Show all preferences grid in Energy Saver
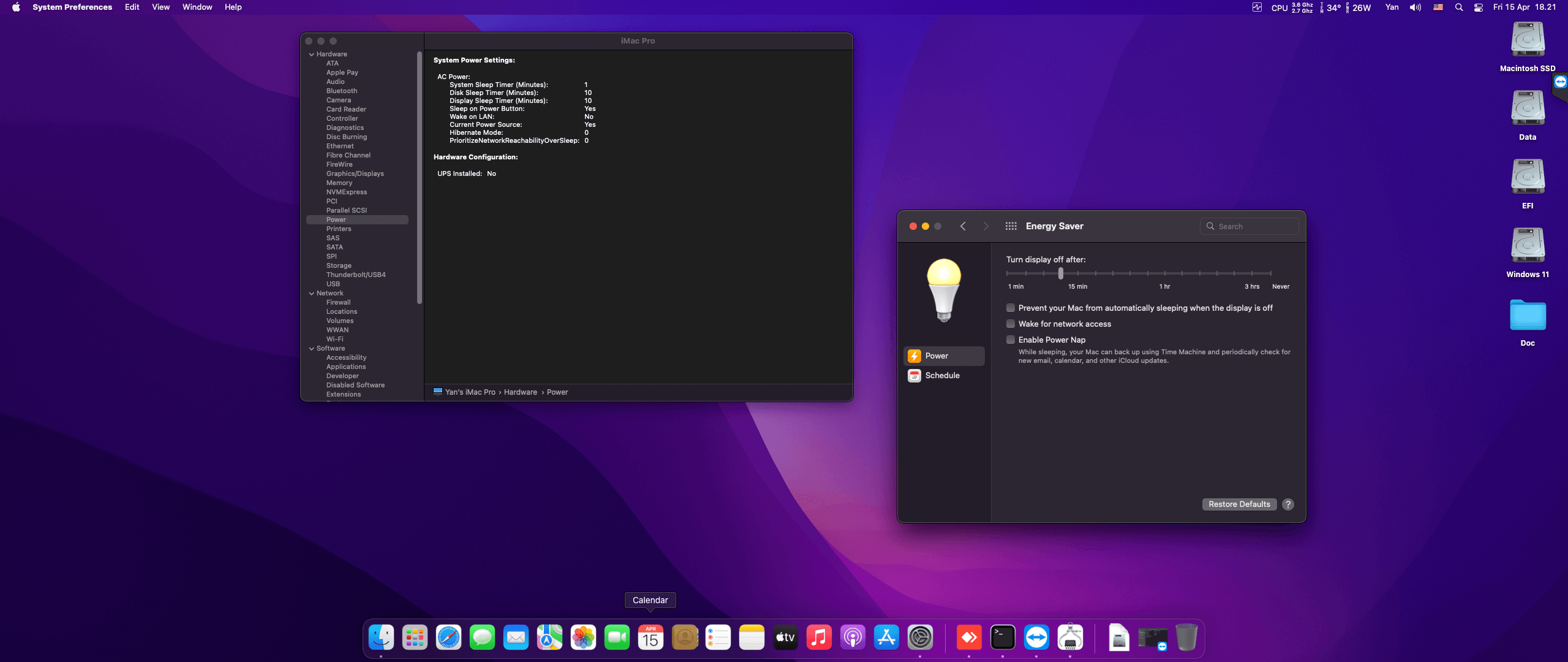 tap(1011, 226)
